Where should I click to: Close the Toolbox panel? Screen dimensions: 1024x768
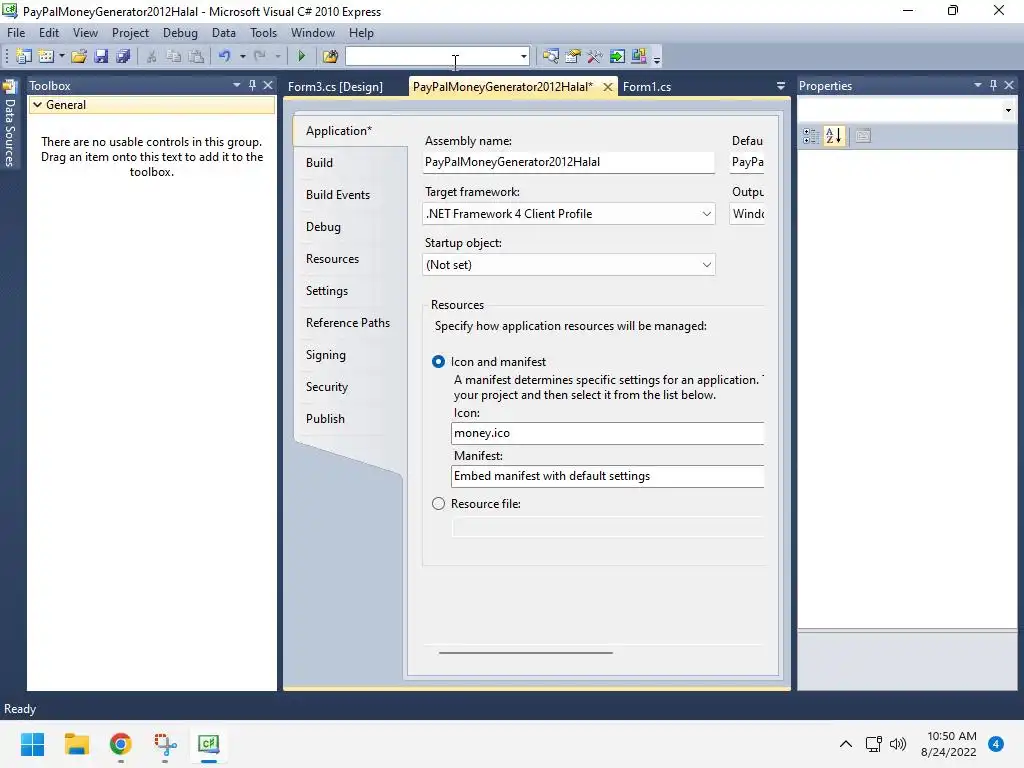(268, 86)
